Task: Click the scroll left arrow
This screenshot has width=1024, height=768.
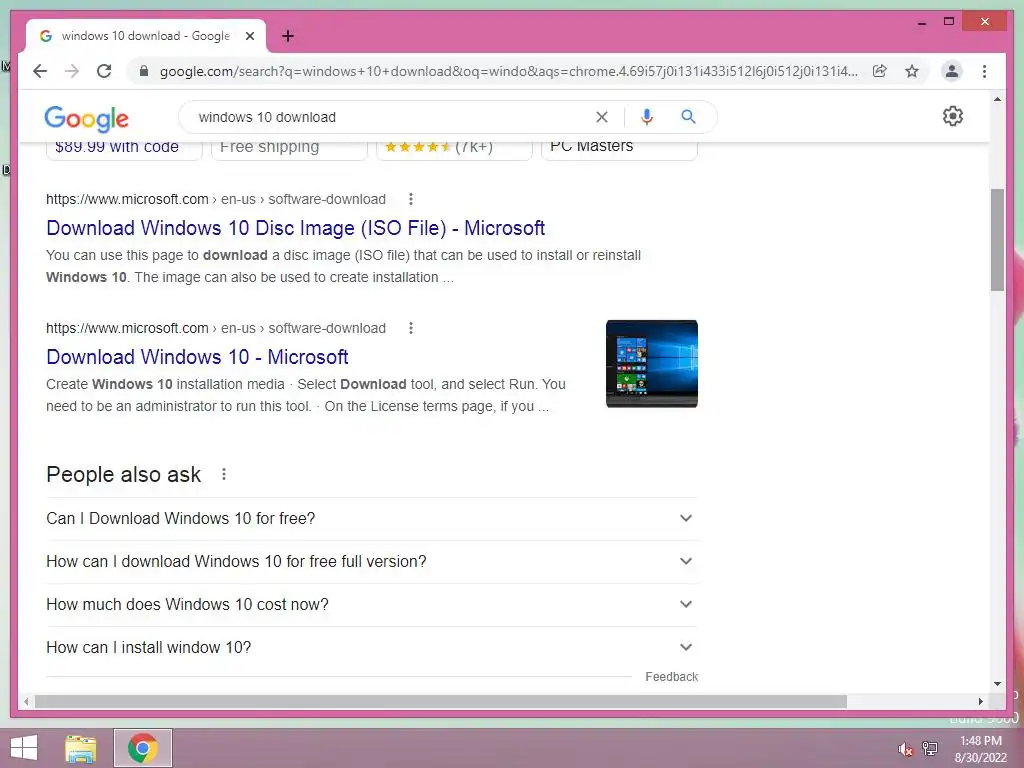Action: tap(26, 701)
